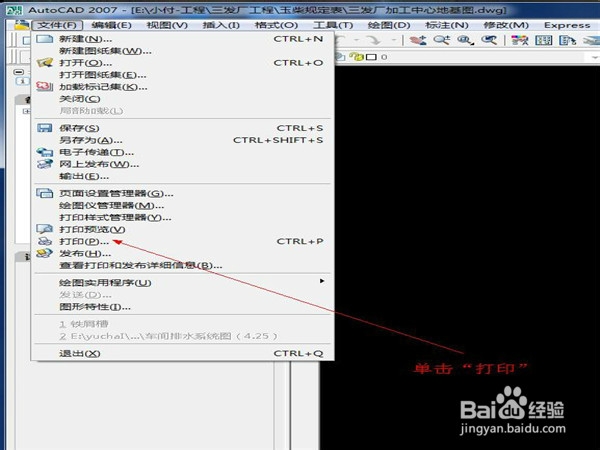Choose 退出(X) to quit AutoCAD
Screen dimensions: 600x450
point(183,354)
